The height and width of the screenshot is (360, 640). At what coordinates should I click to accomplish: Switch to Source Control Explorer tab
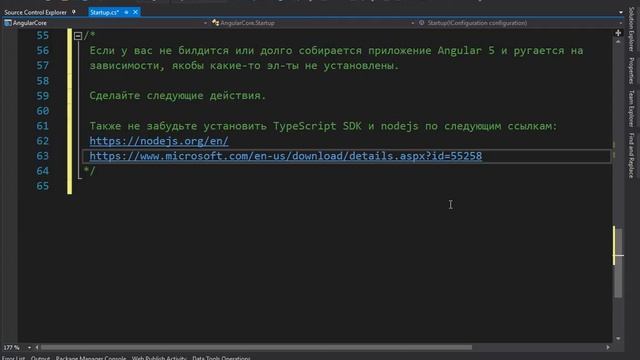36,13
